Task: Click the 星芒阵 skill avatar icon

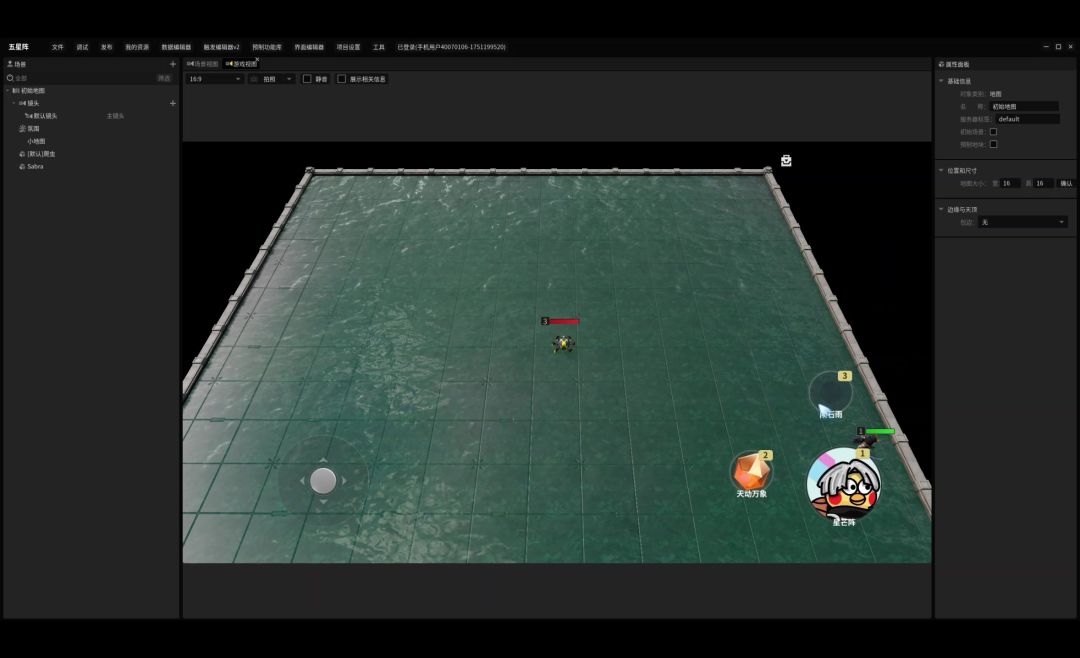Action: [x=843, y=485]
